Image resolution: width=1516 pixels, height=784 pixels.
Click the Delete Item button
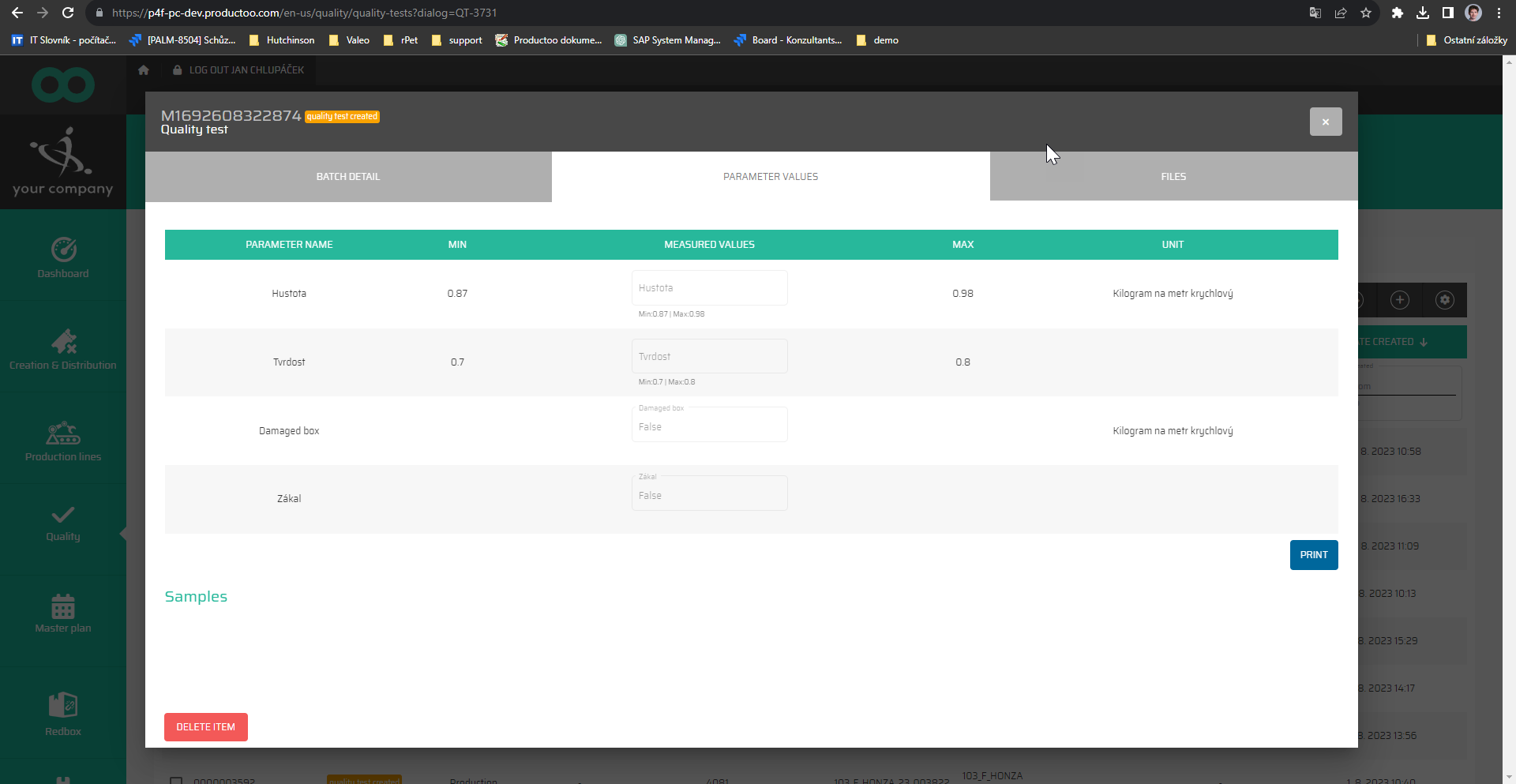point(206,727)
